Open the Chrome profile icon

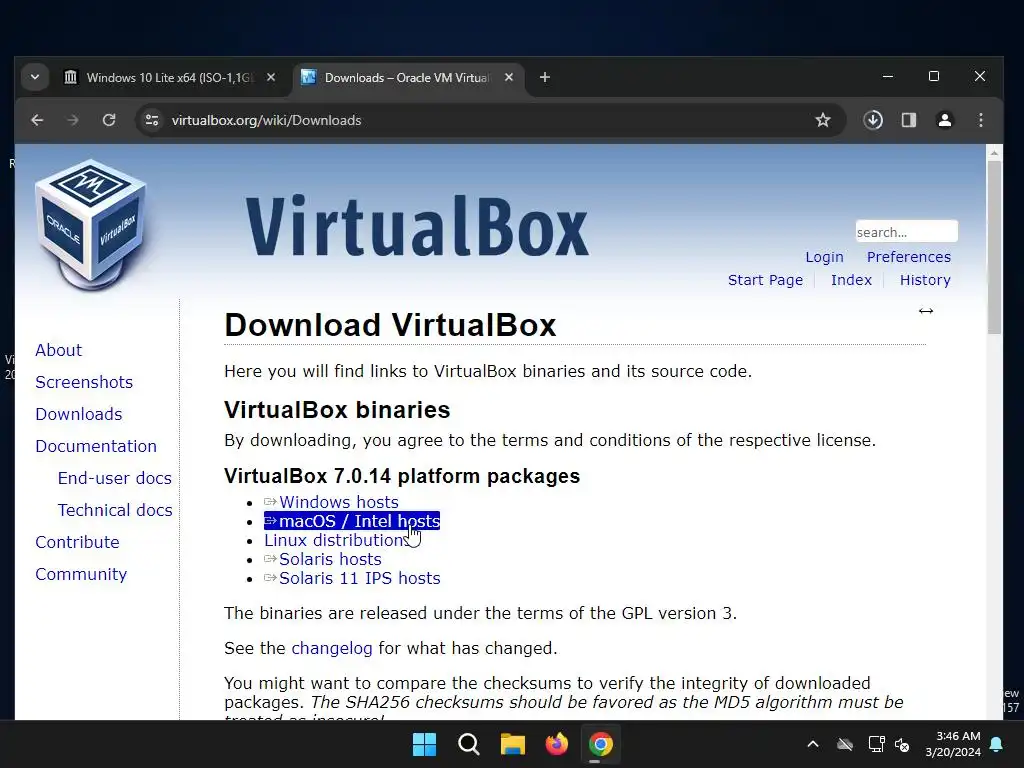click(x=945, y=120)
